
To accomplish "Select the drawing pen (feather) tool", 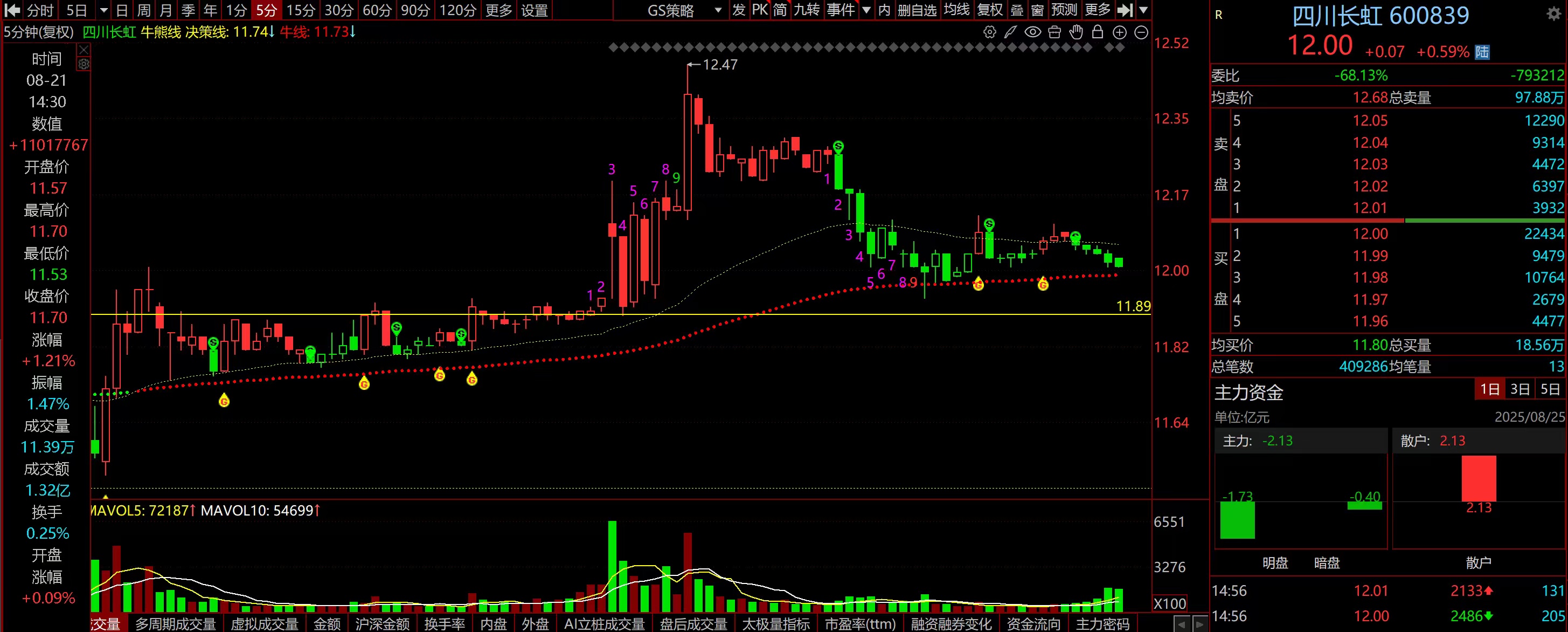I will point(1010,32).
